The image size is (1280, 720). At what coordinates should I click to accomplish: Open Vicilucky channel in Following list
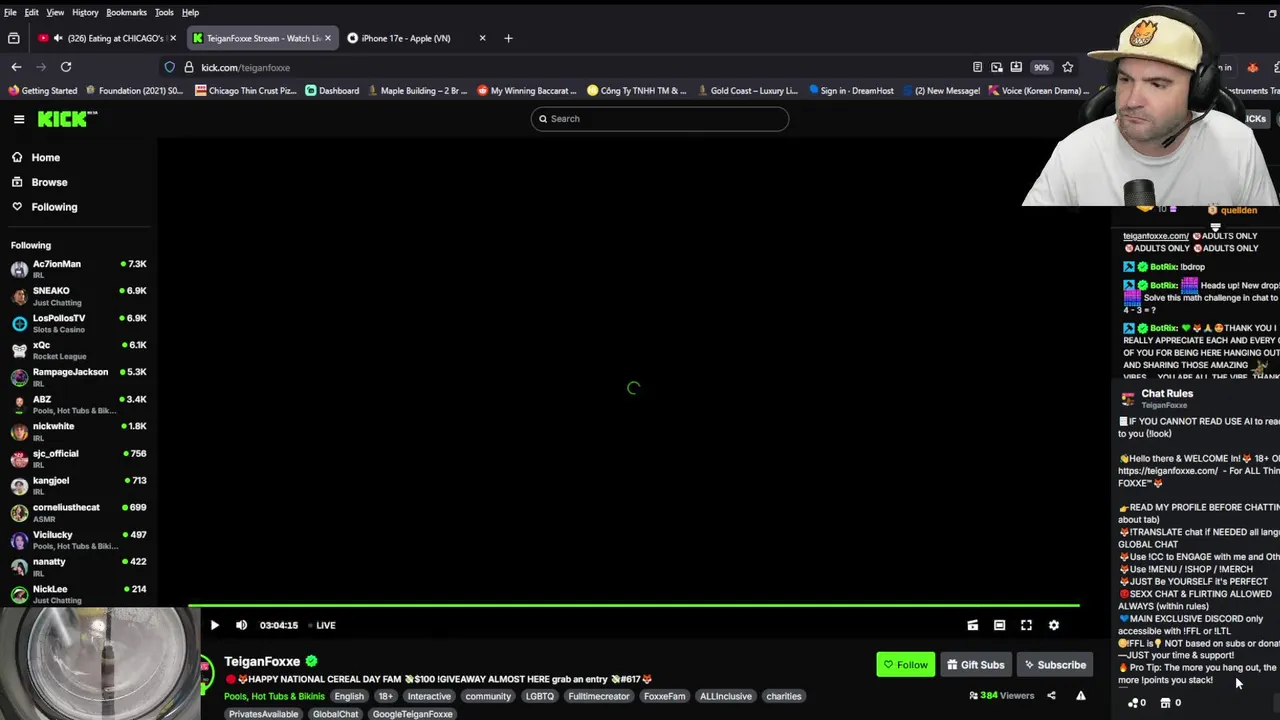click(78, 539)
